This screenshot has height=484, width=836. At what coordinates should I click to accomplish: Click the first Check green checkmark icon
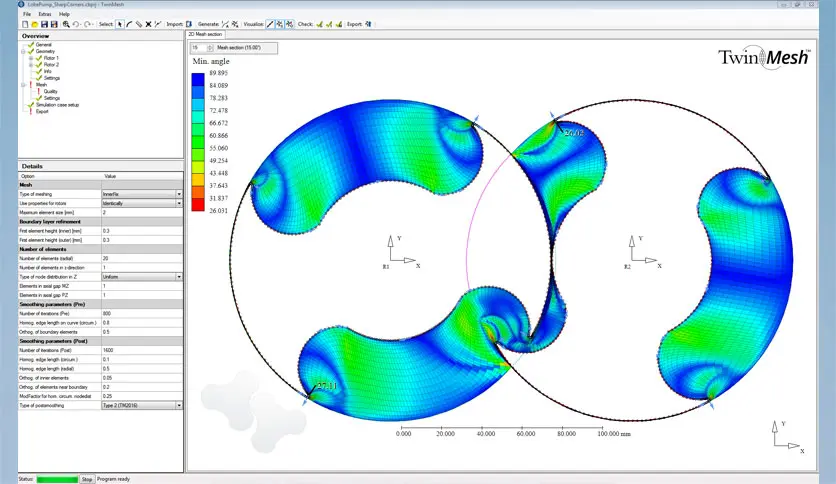point(319,24)
